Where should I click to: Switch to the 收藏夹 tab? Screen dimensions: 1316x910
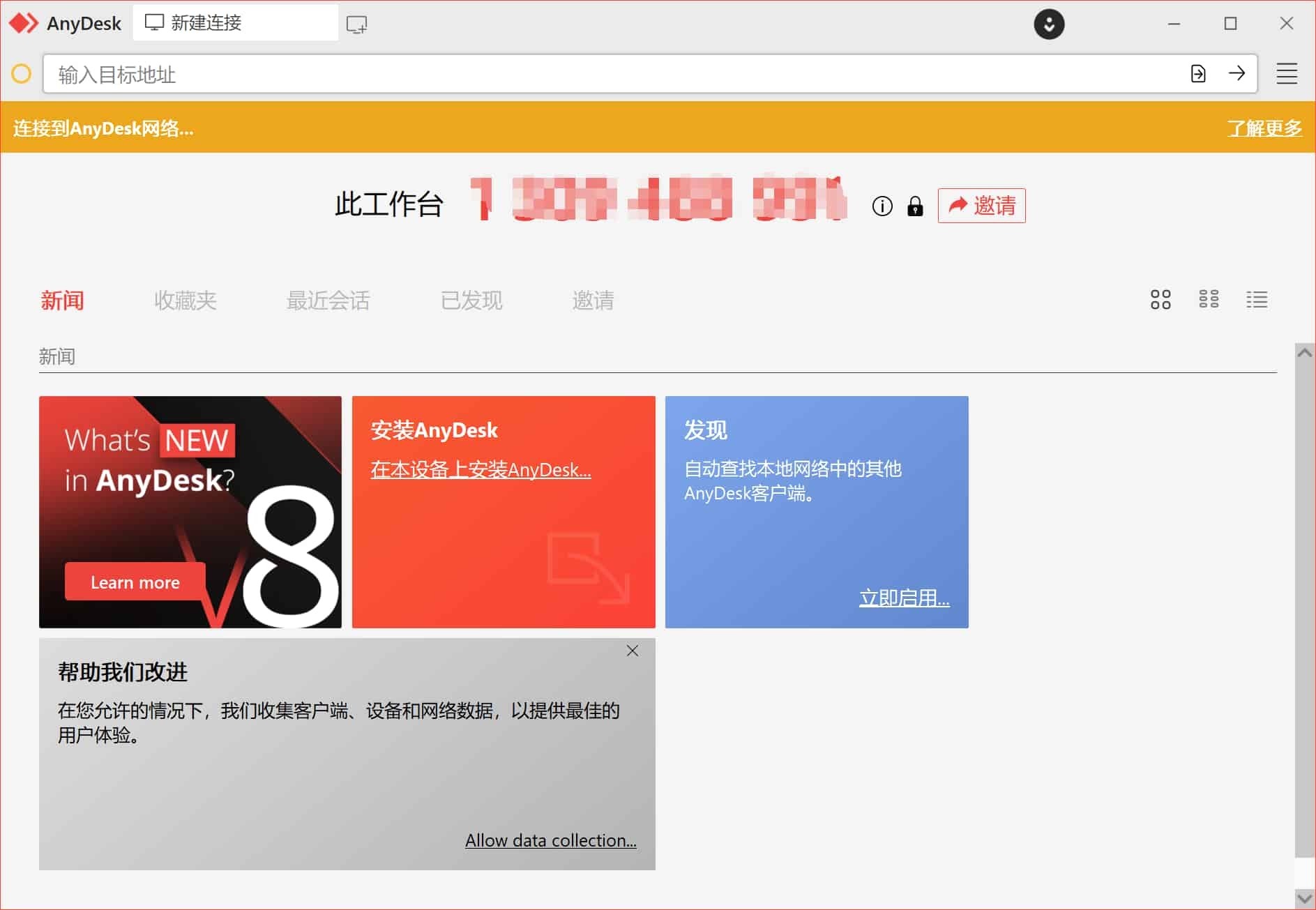pyautogui.click(x=184, y=301)
